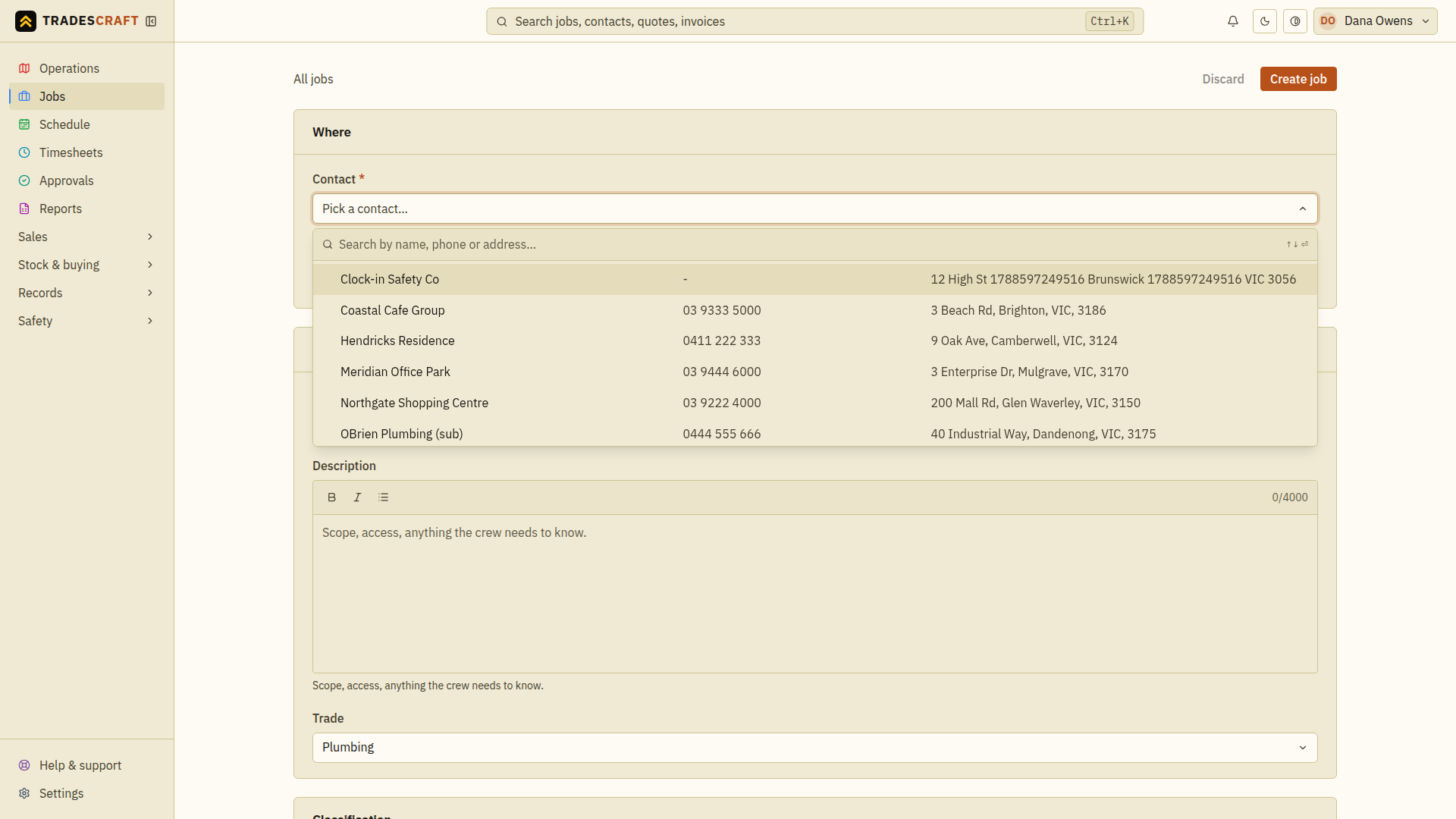
Task: Select Clock-in Safety Co contact
Action: pyautogui.click(x=814, y=279)
